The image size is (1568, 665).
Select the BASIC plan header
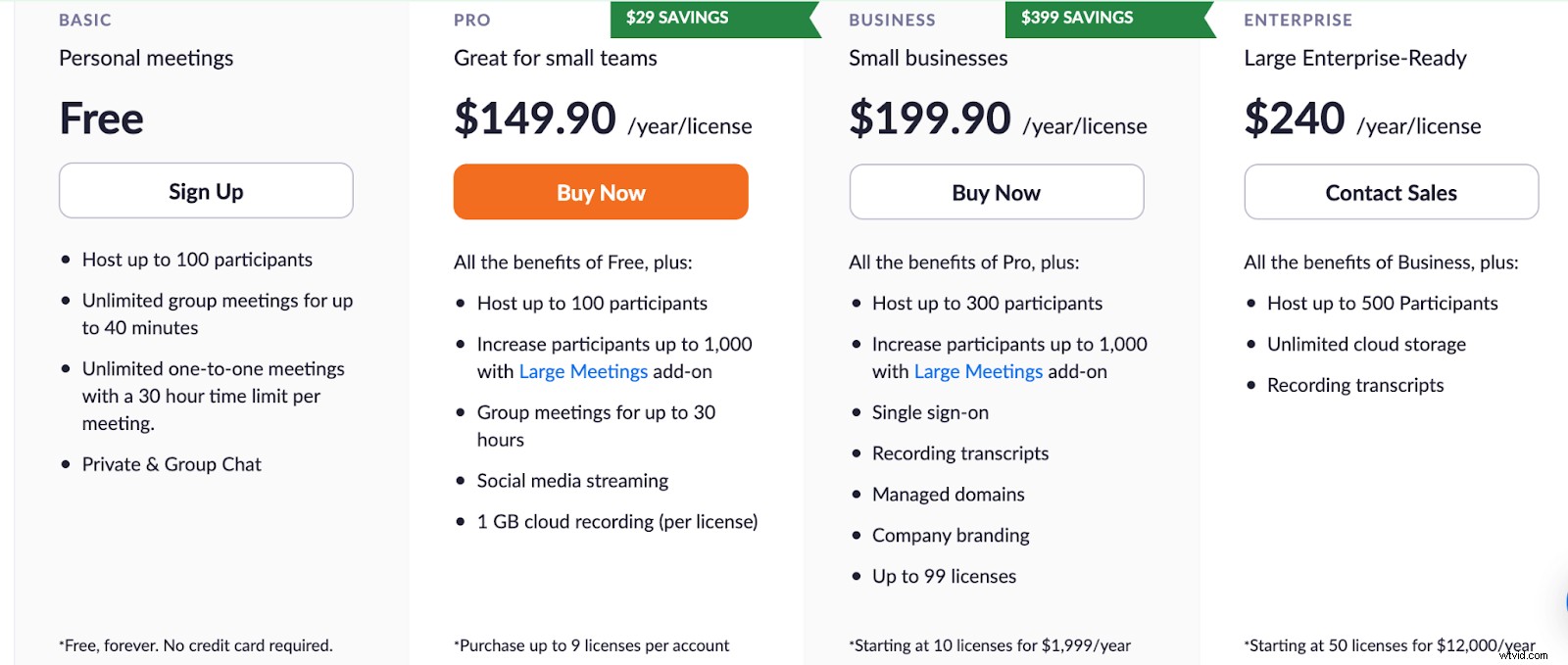pyautogui.click(x=85, y=20)
